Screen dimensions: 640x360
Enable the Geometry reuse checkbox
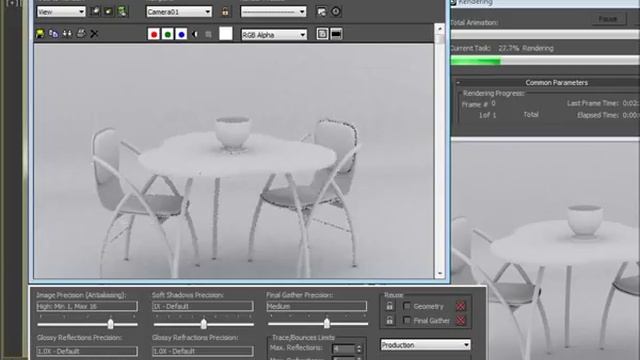click(x=407, y=306)
